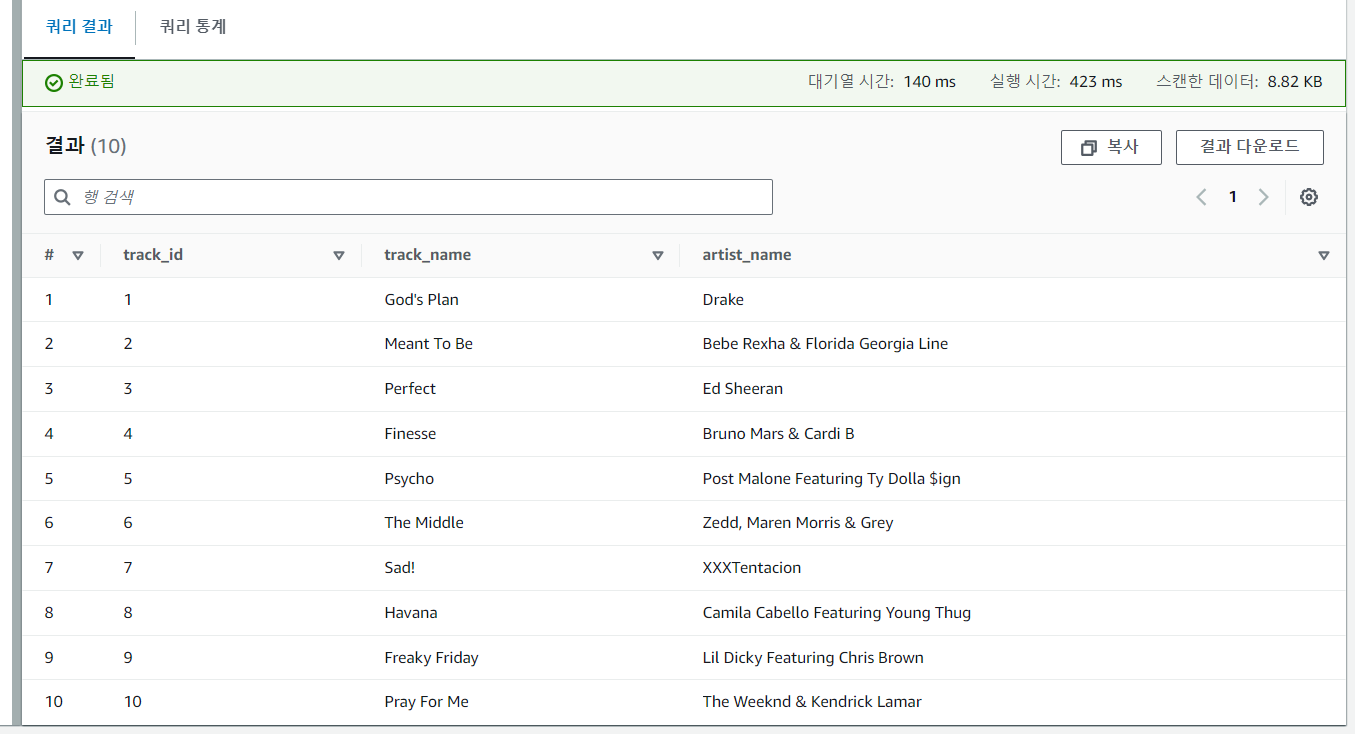Select The Middle track cell
The image size is (1355, 734).
pos(424,523)
